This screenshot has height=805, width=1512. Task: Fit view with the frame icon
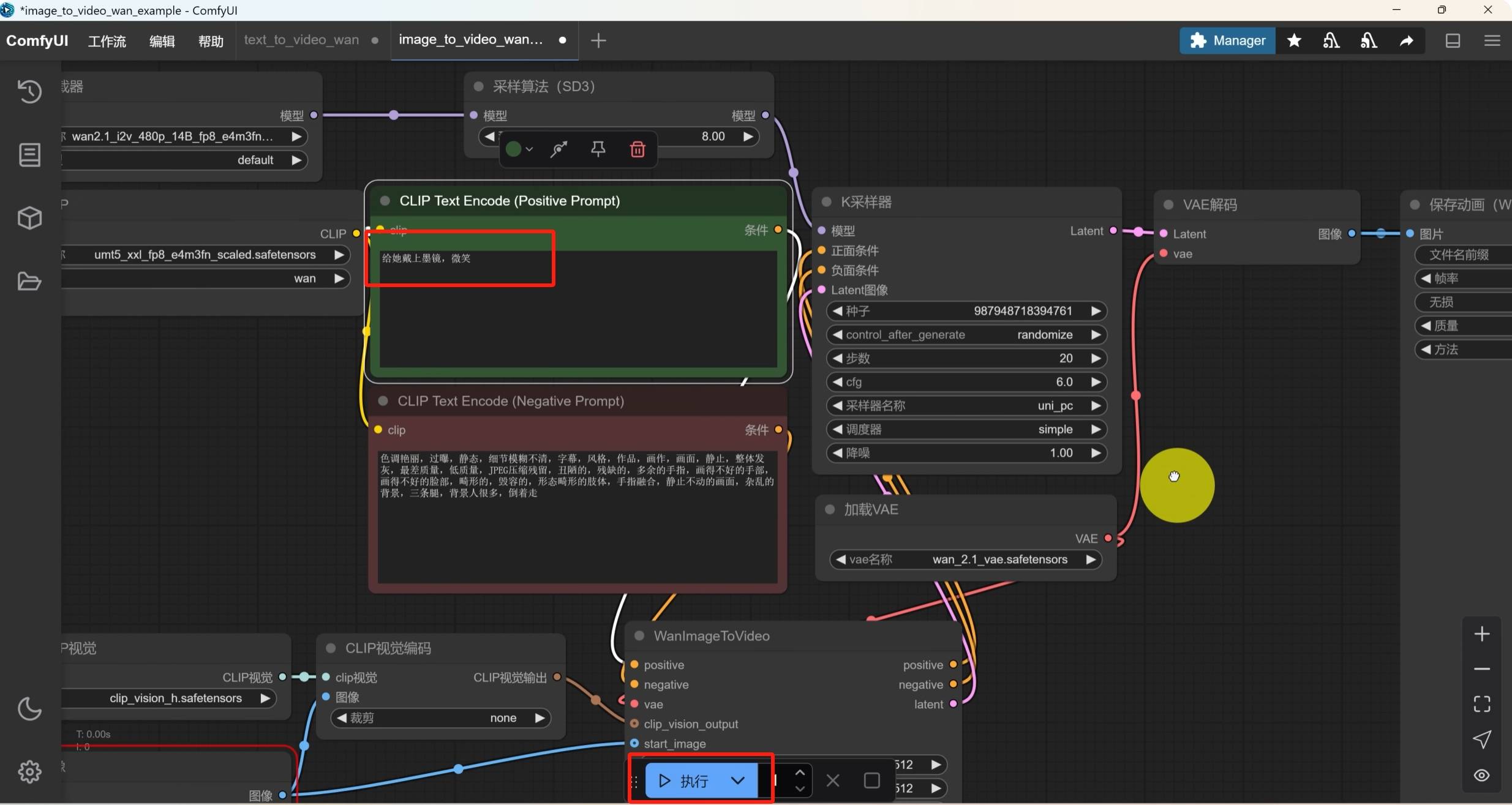(1481, 703)
